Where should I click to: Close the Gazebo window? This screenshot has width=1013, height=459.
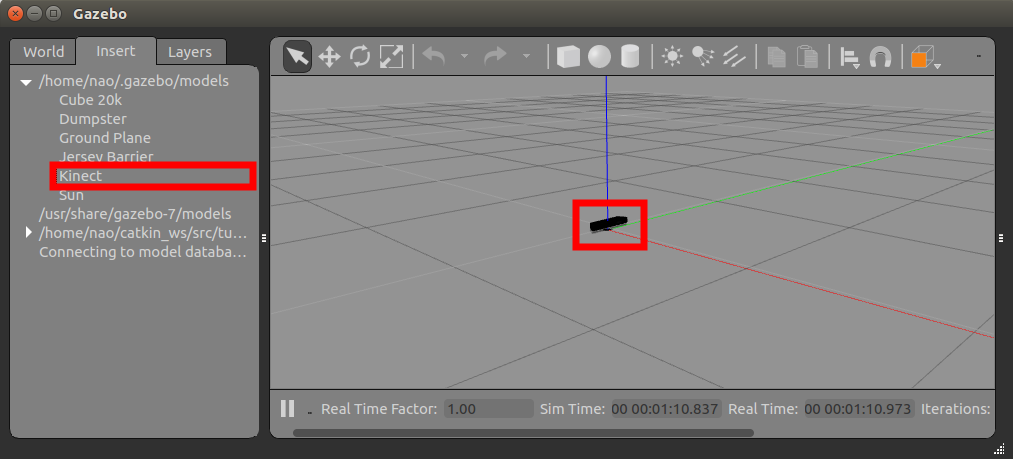pos(16,13)
